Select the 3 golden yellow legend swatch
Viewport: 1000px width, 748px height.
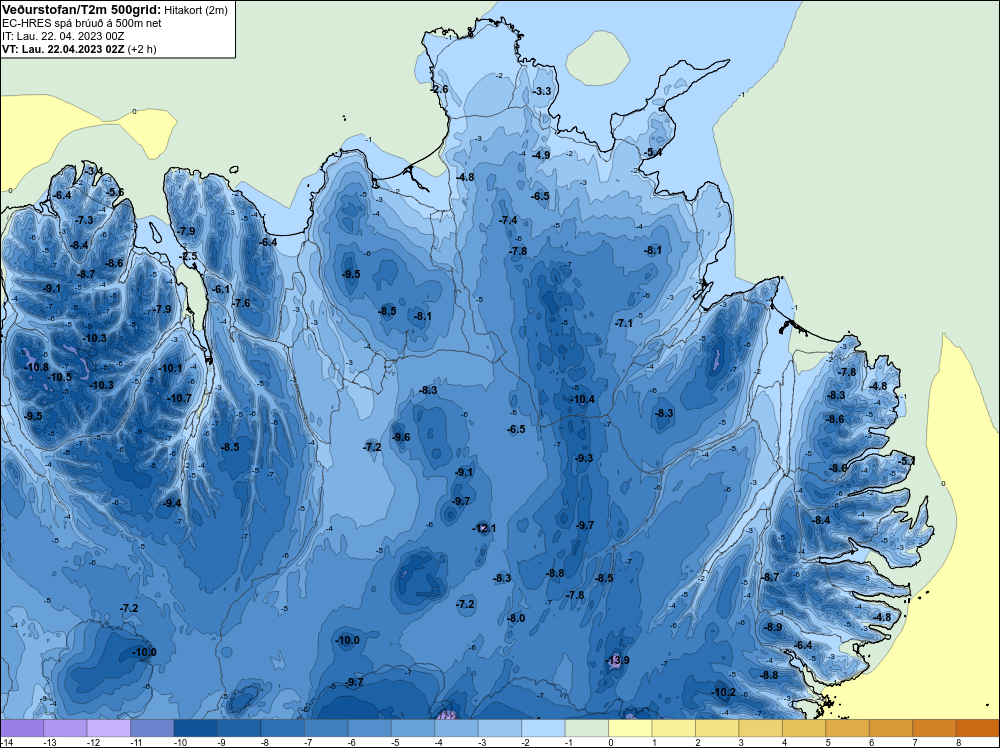pos(760,728)
